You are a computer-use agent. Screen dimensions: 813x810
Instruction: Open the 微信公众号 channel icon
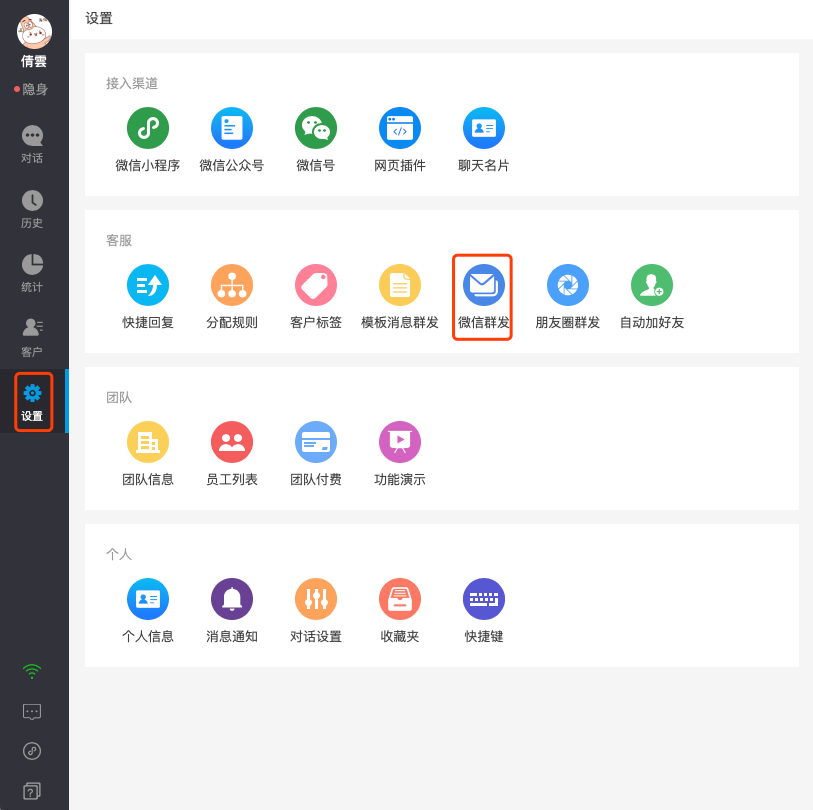[232, 128]
